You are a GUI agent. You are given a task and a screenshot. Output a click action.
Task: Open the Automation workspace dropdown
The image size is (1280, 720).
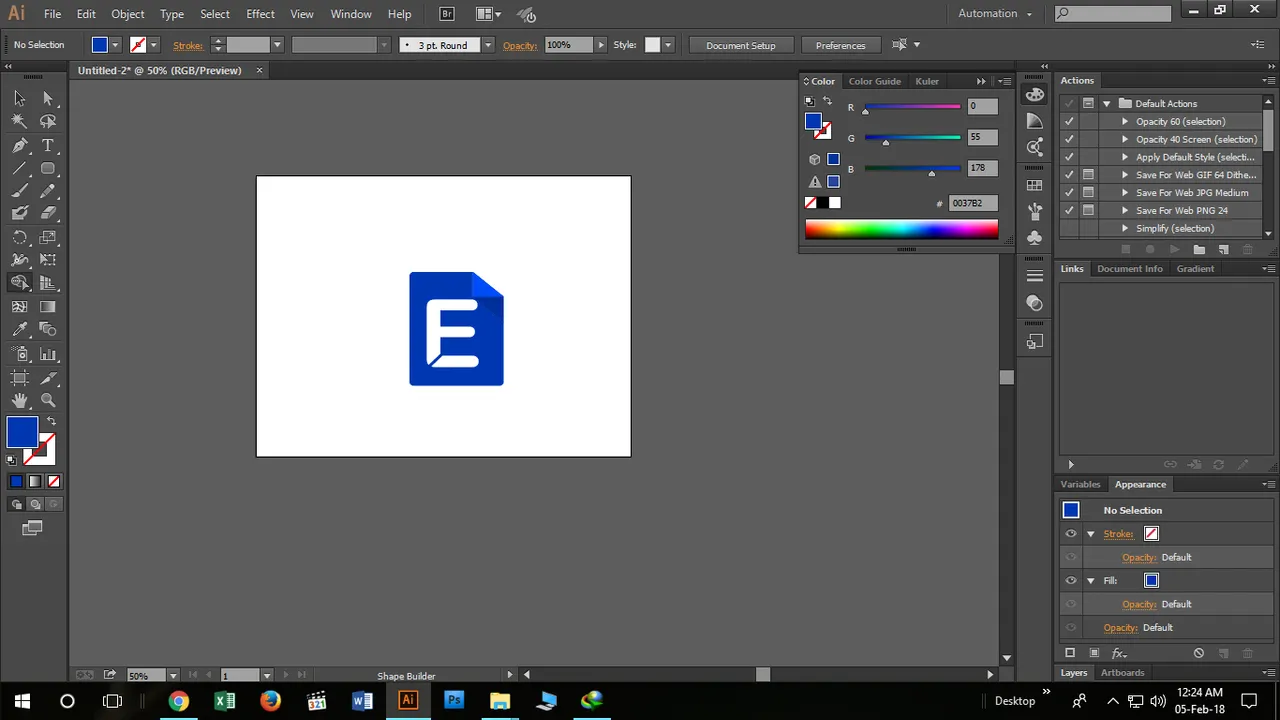(x=994, y=14)
